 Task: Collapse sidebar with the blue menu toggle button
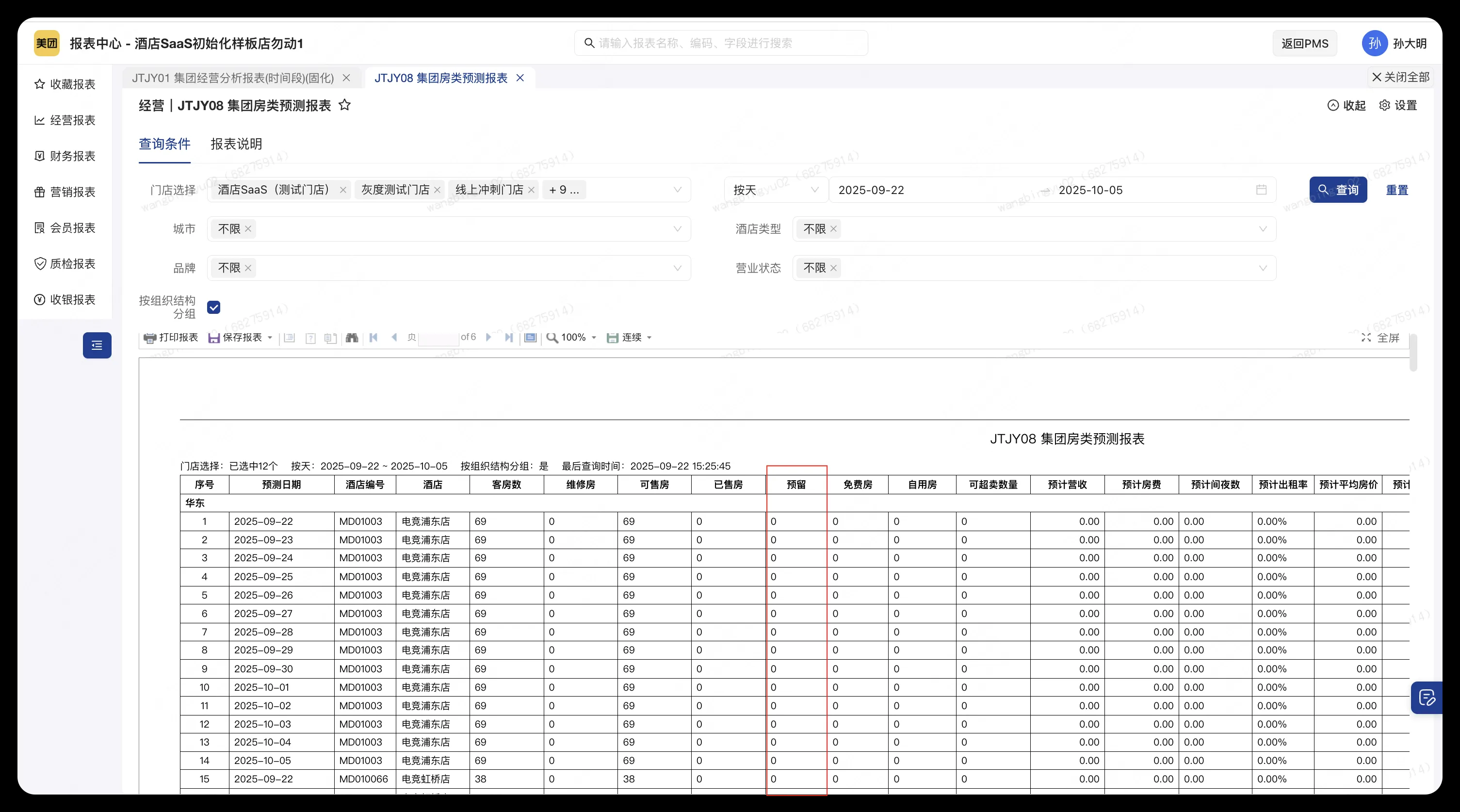click(97, 345)
